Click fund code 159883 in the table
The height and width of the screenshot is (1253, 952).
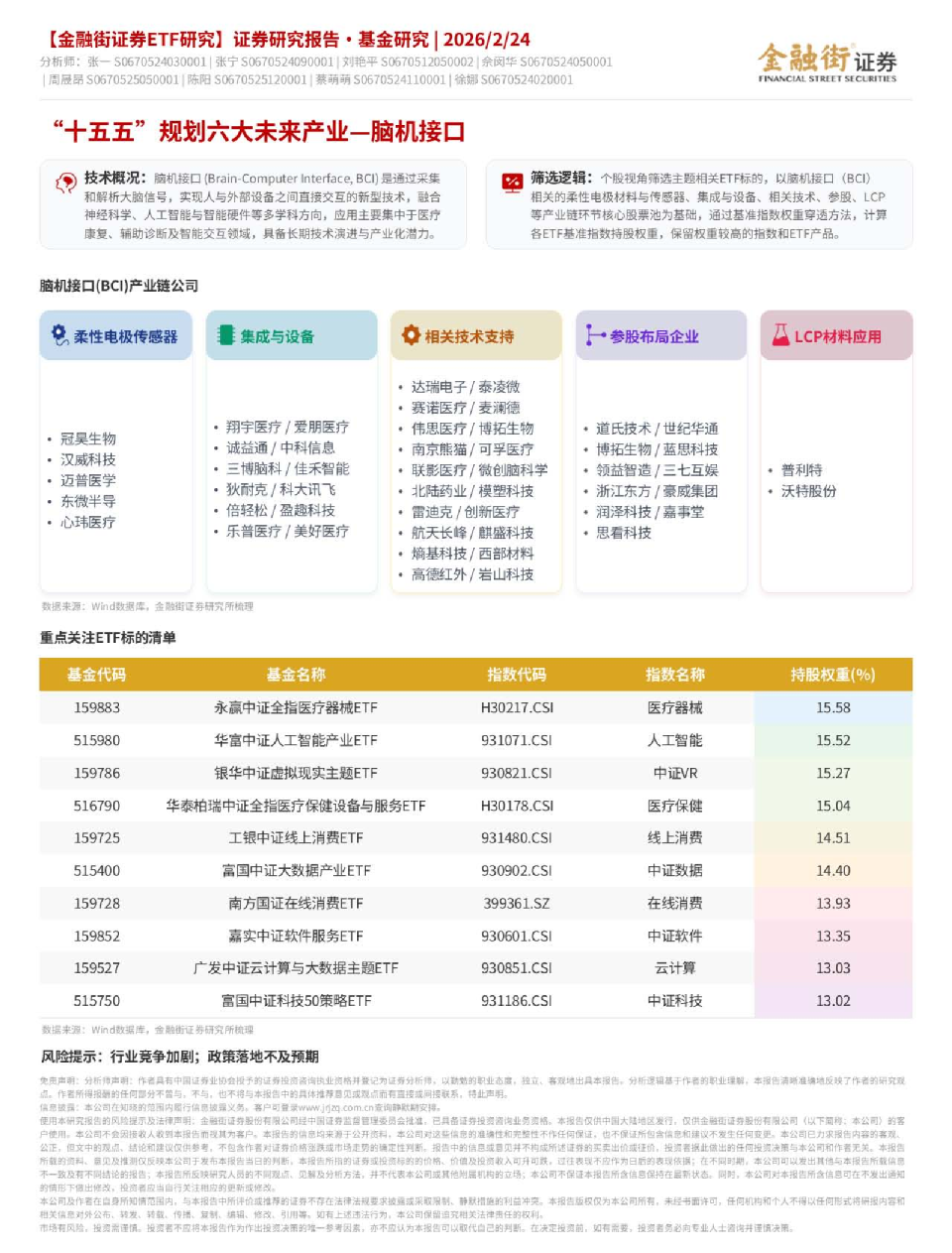pos(96,708)
